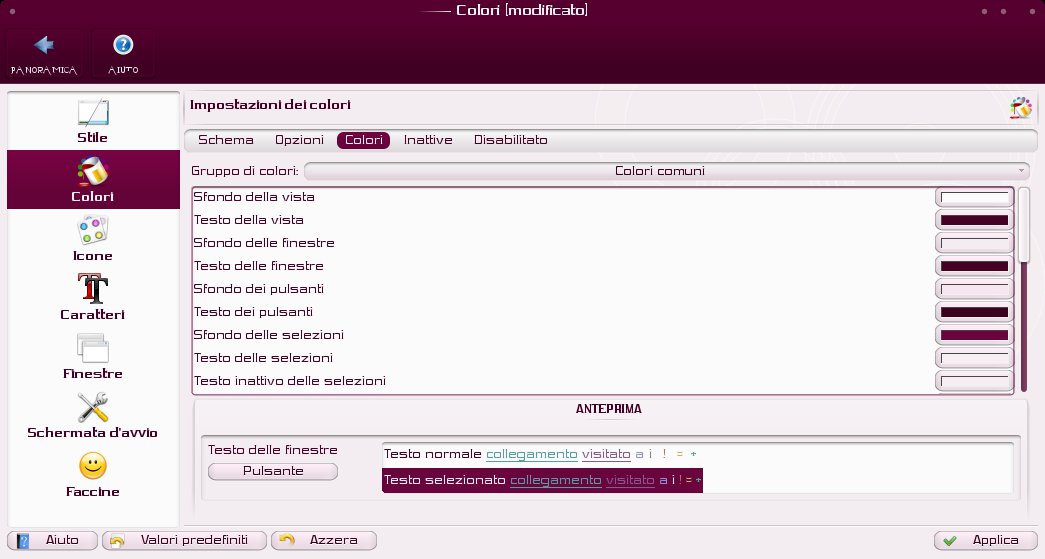Click 'collegamento' link in Testo selezionato preview
Viewport: 1045px width, 559px height.
pos(556,480)
